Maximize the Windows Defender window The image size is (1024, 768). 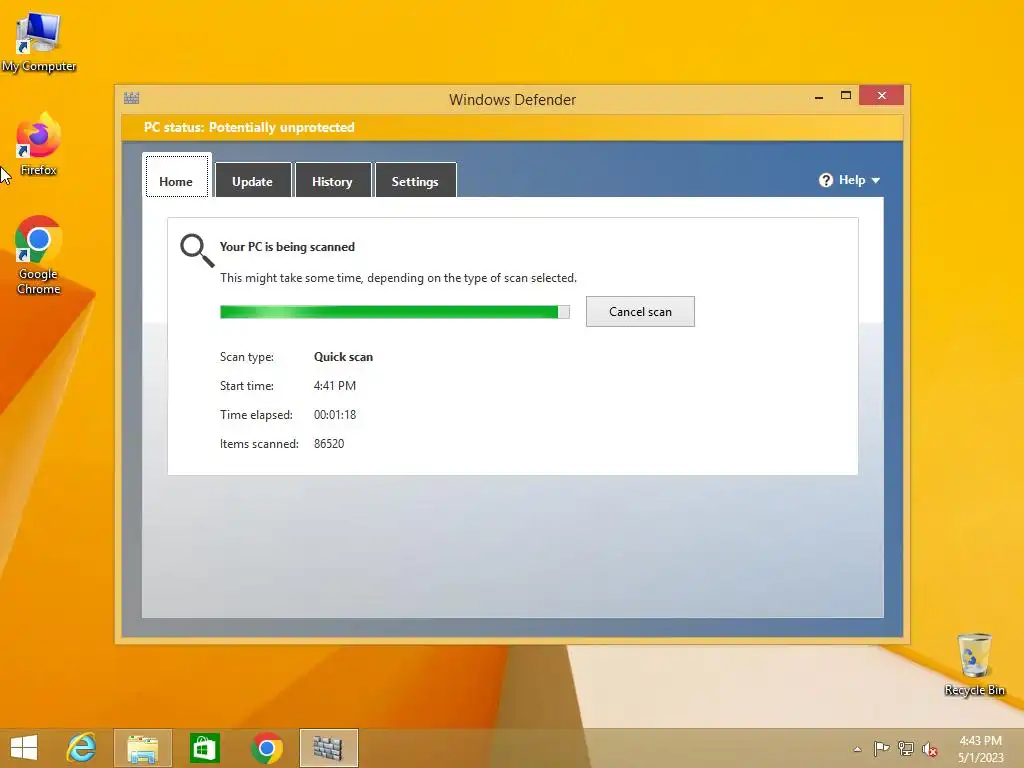pyautogui.click(x=846, y=96)
